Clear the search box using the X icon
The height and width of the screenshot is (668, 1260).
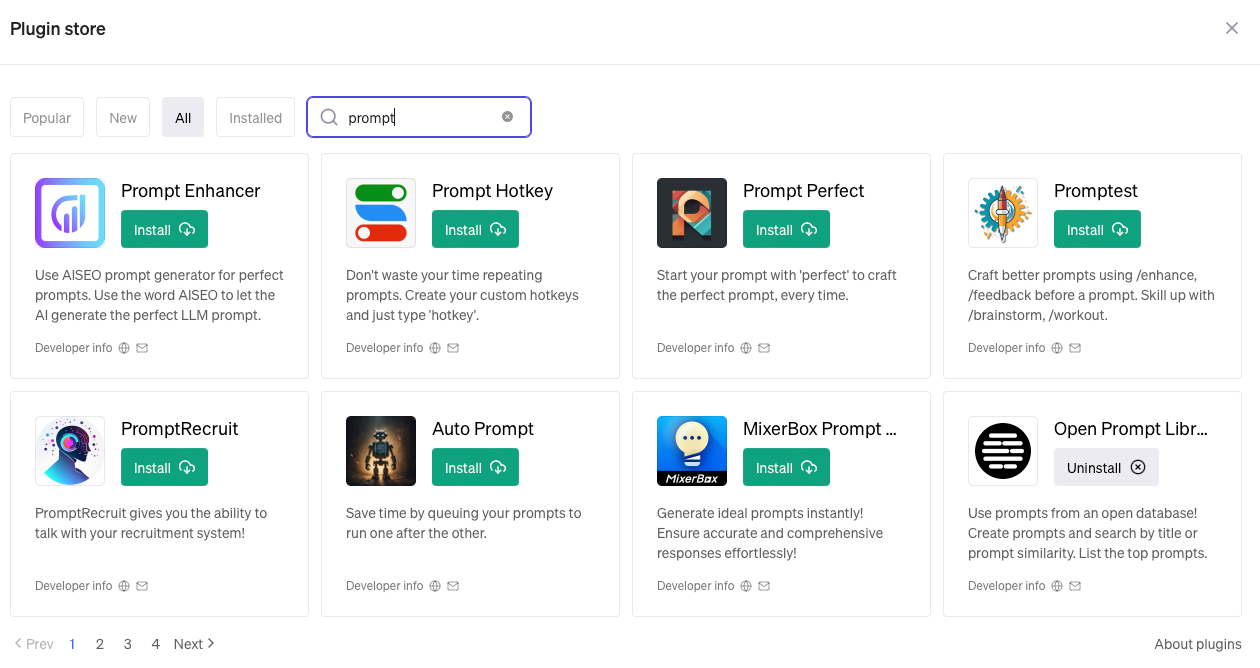[x=508, y=116]
